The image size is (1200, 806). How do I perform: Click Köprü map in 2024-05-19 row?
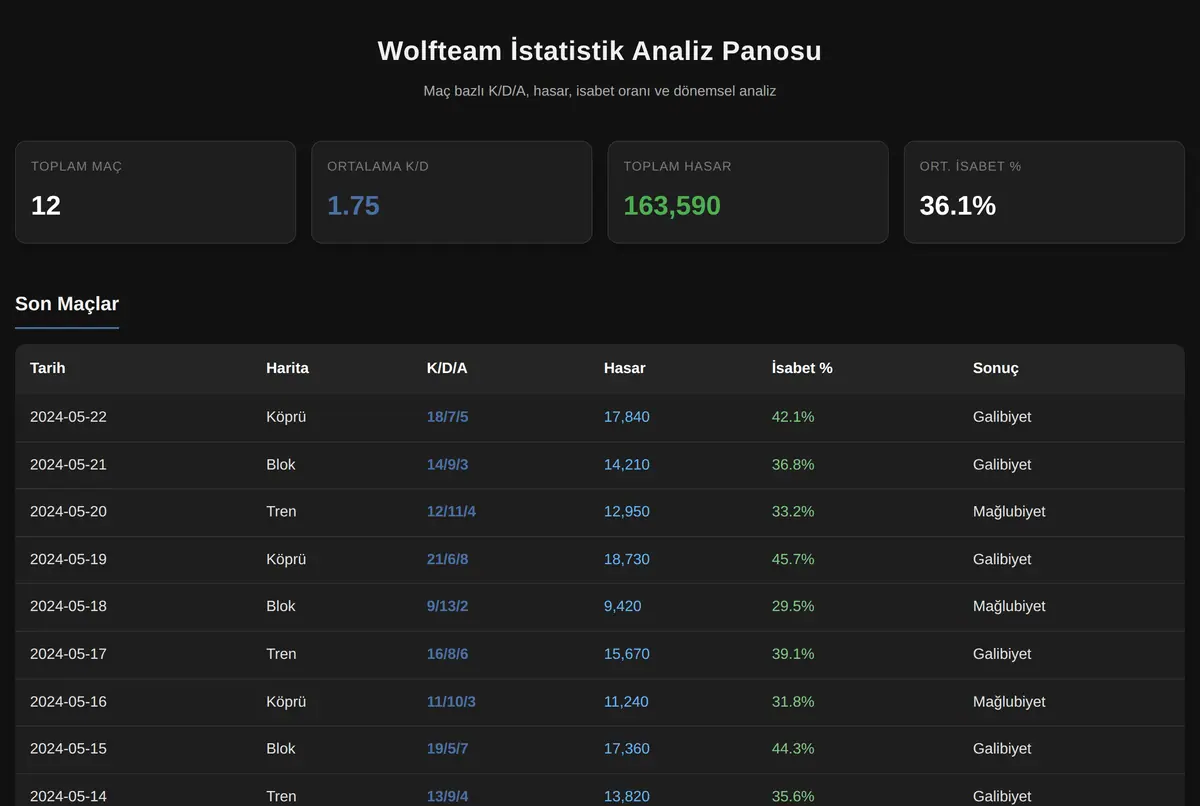pyautogui.click(x=286, y=560)
